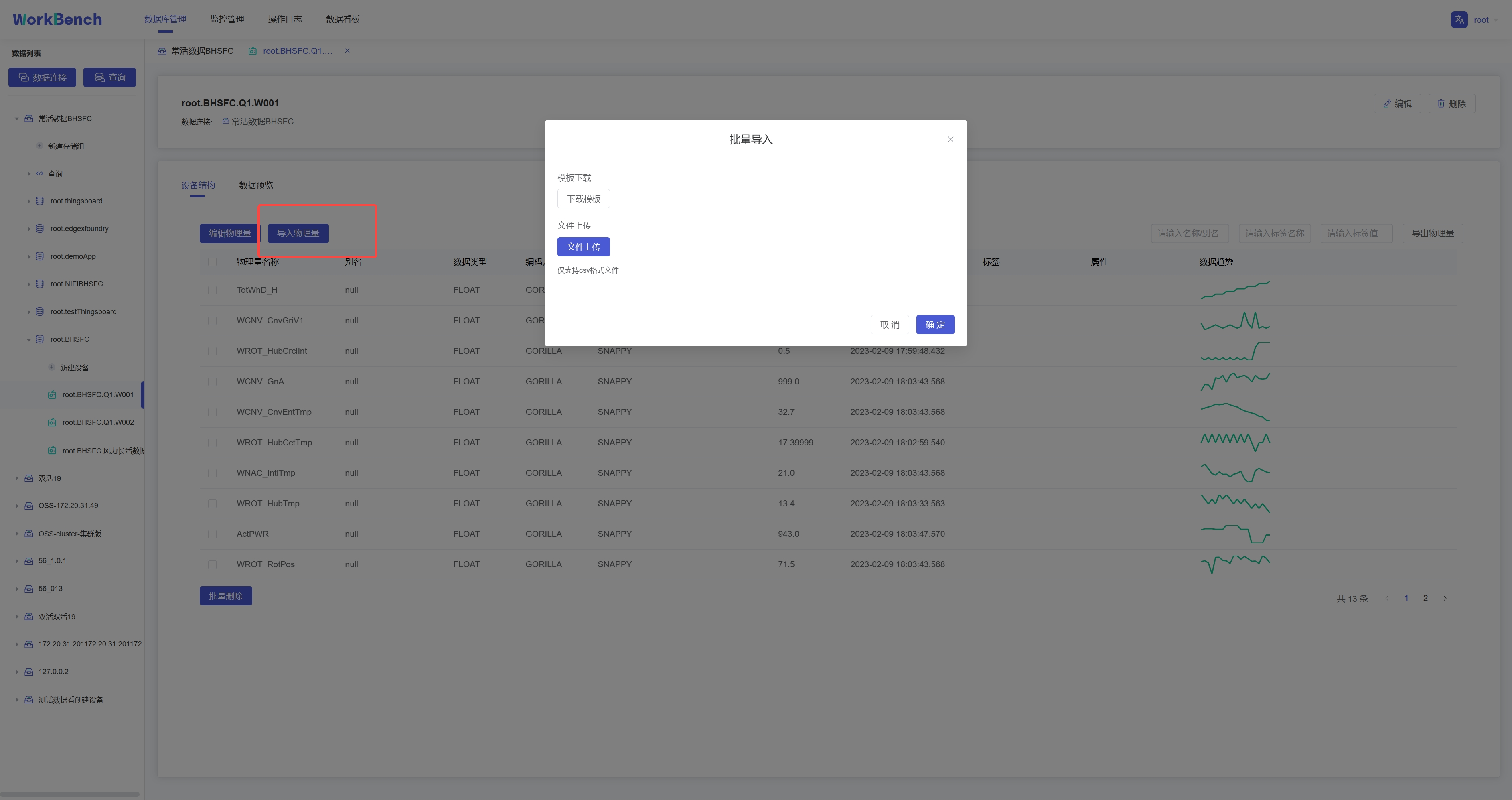Check the checkbox for ActPWR row

click(213, 534)
